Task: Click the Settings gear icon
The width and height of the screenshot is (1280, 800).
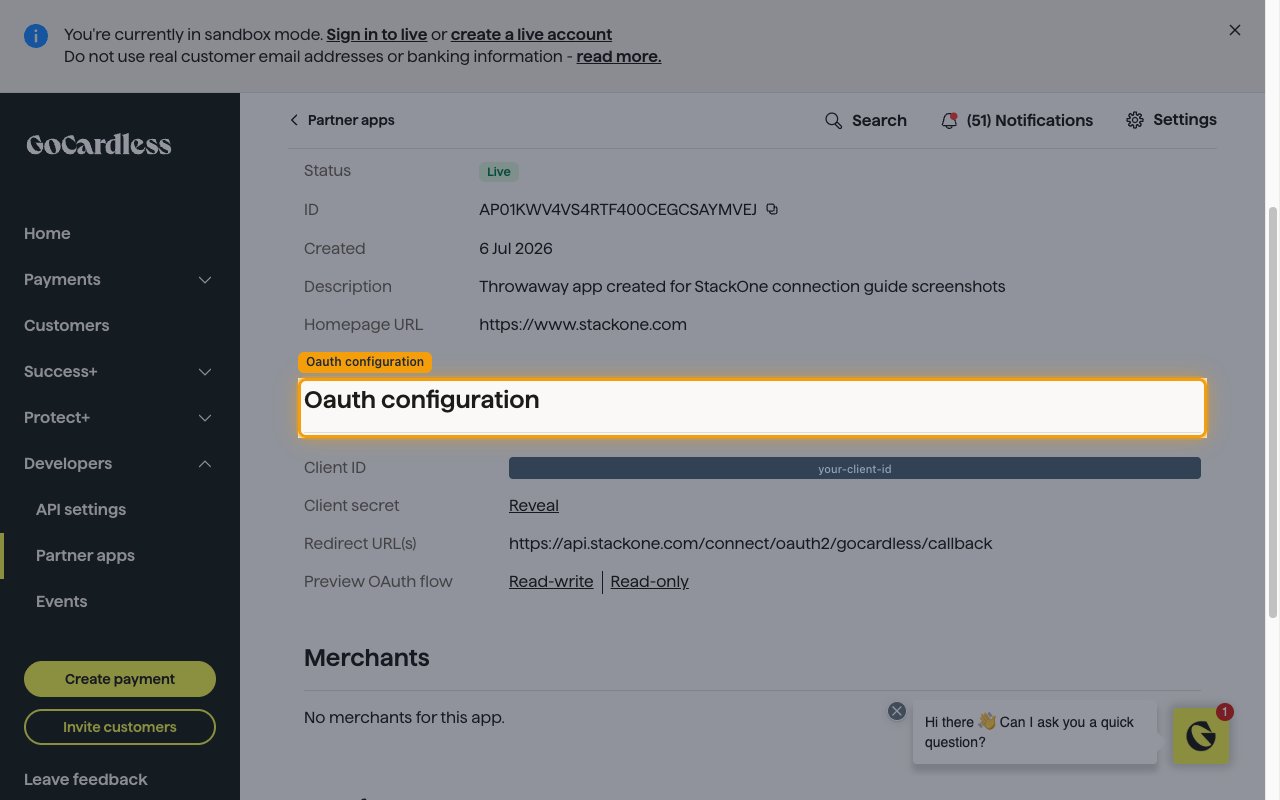Action: pyautogui.click(x=1134, y=120)
